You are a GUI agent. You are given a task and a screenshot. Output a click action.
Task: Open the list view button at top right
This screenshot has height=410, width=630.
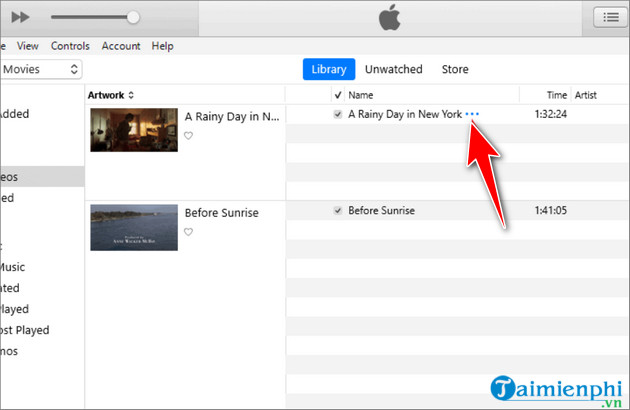[610, 17]
